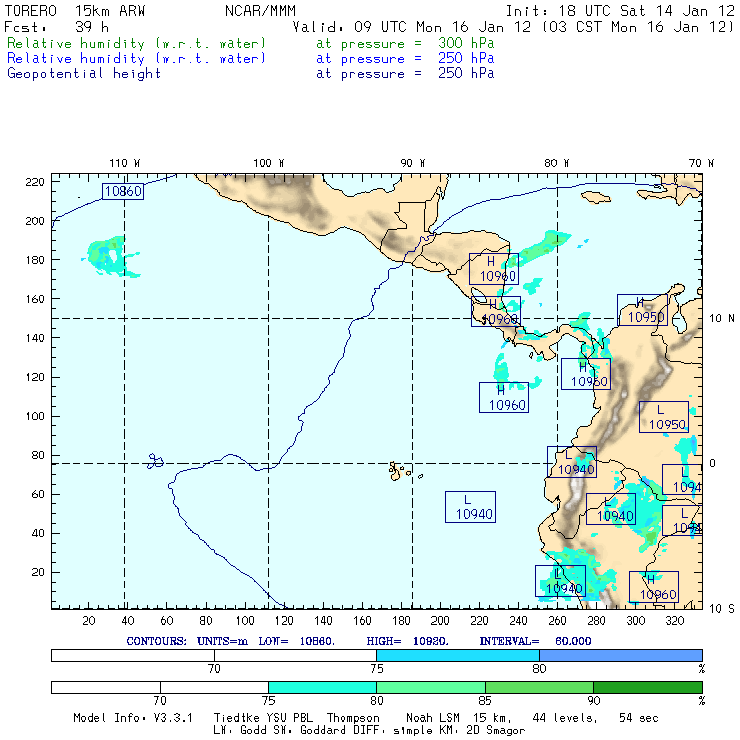Image resolution: width=740 pixels, height=740 pixels.
Task: Click the 'YSU PBL' scheme text
Action: 290,718
